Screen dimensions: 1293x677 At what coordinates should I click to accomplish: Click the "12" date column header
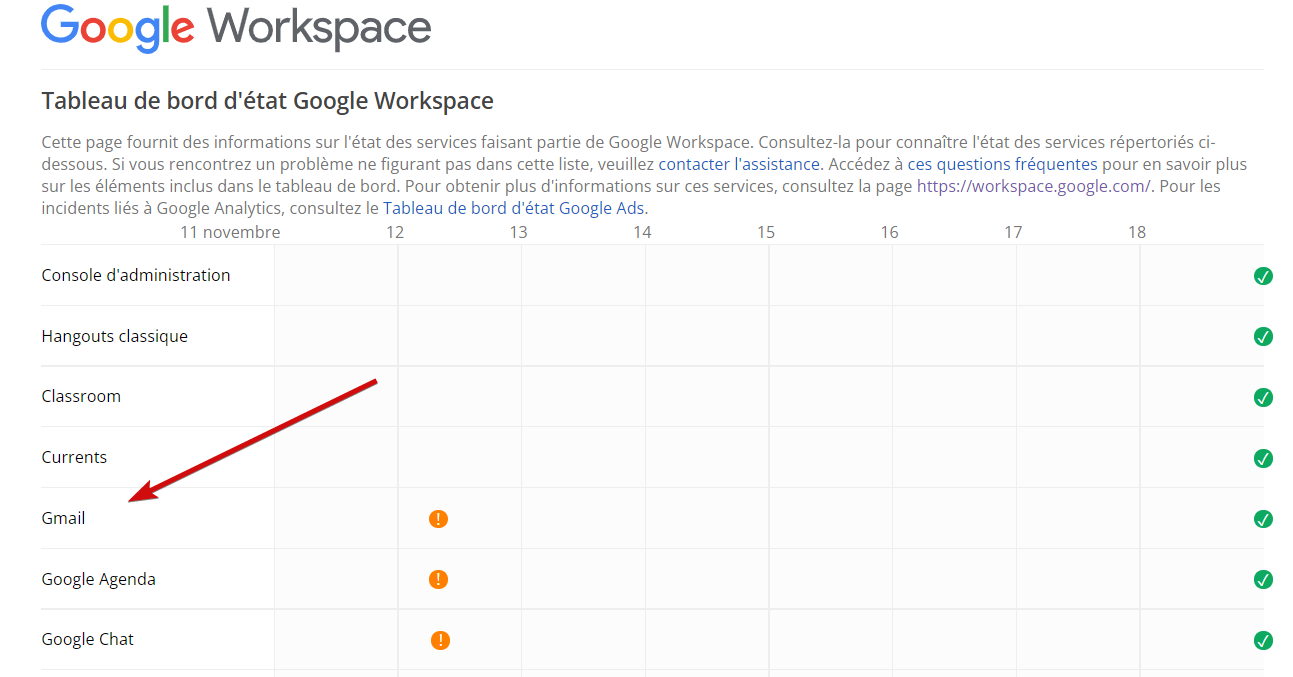tap(395, 232)
